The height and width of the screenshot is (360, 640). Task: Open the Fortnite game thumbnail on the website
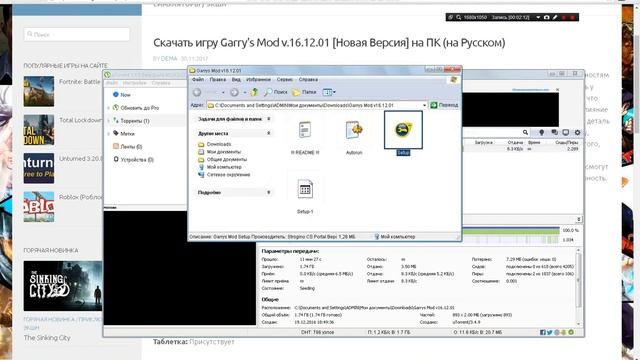(39, 91)
